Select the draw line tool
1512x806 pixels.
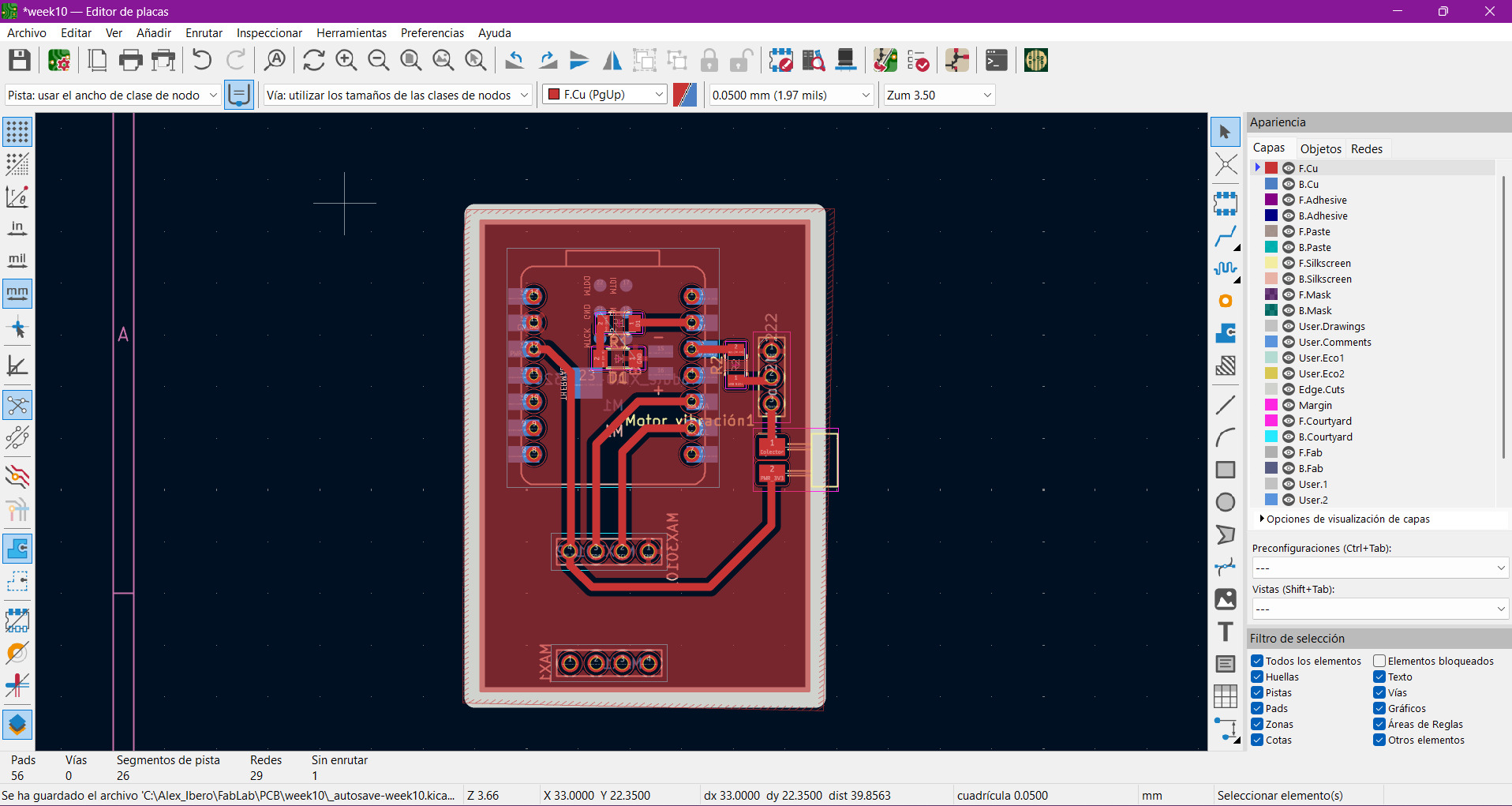click(x=1225, y=405)
